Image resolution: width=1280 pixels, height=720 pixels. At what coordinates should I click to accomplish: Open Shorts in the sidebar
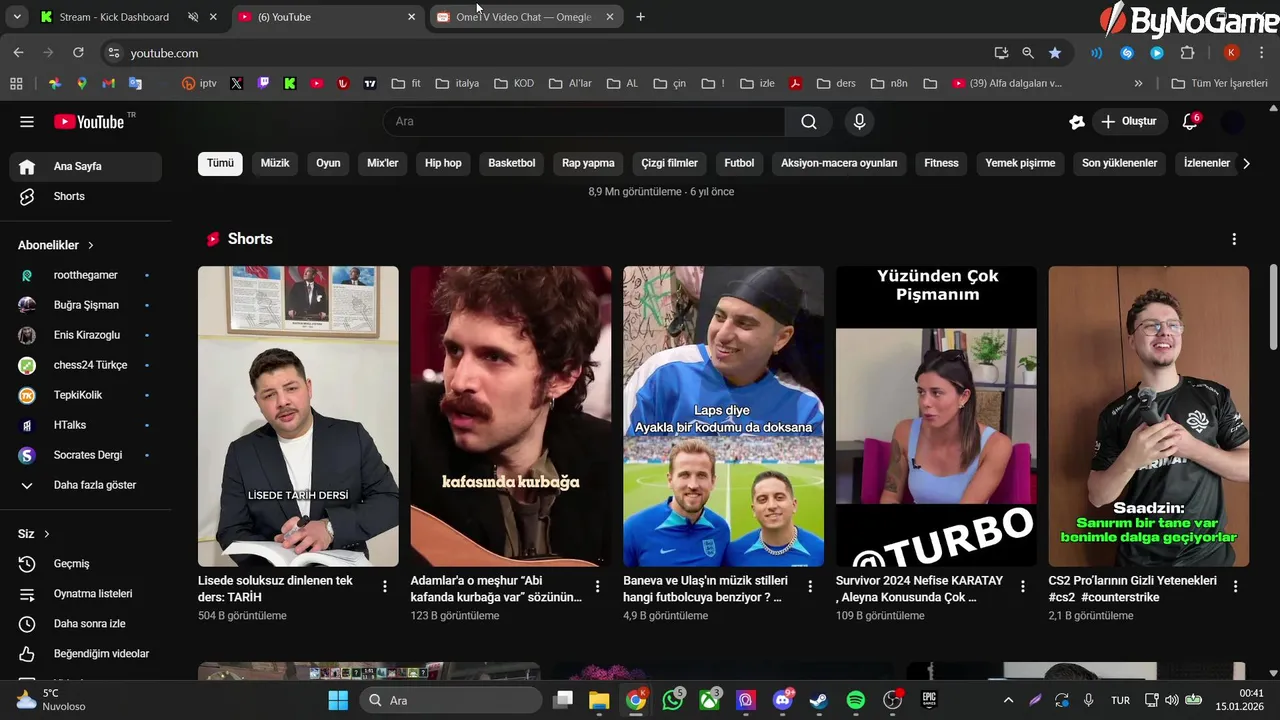pyautogui.click(x=86, y=197)
